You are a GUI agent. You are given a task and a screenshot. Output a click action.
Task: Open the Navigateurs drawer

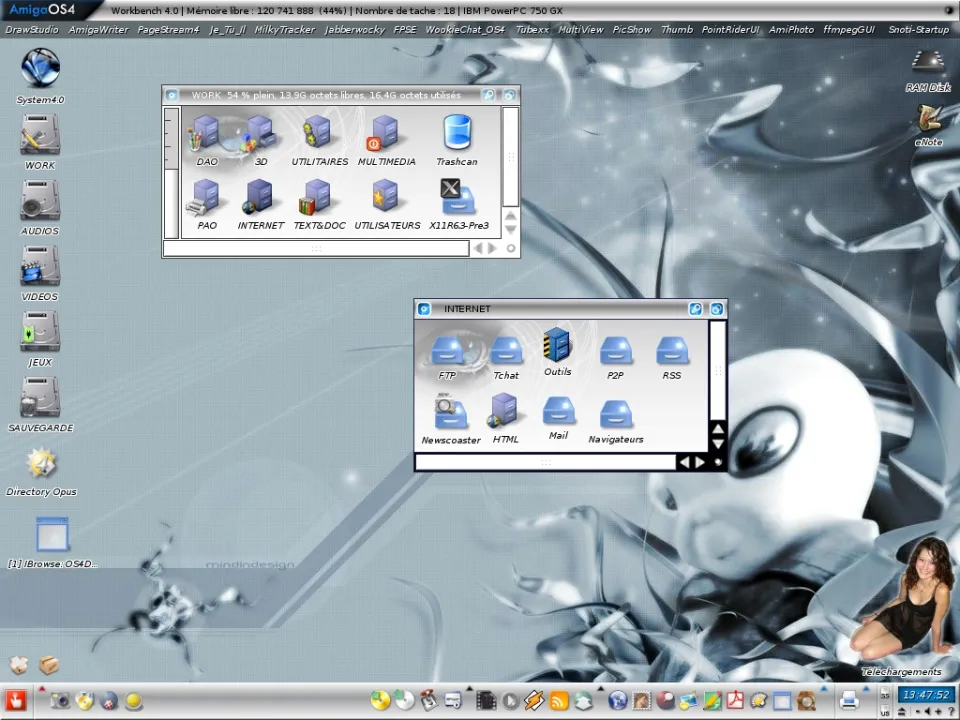point(615,414)
